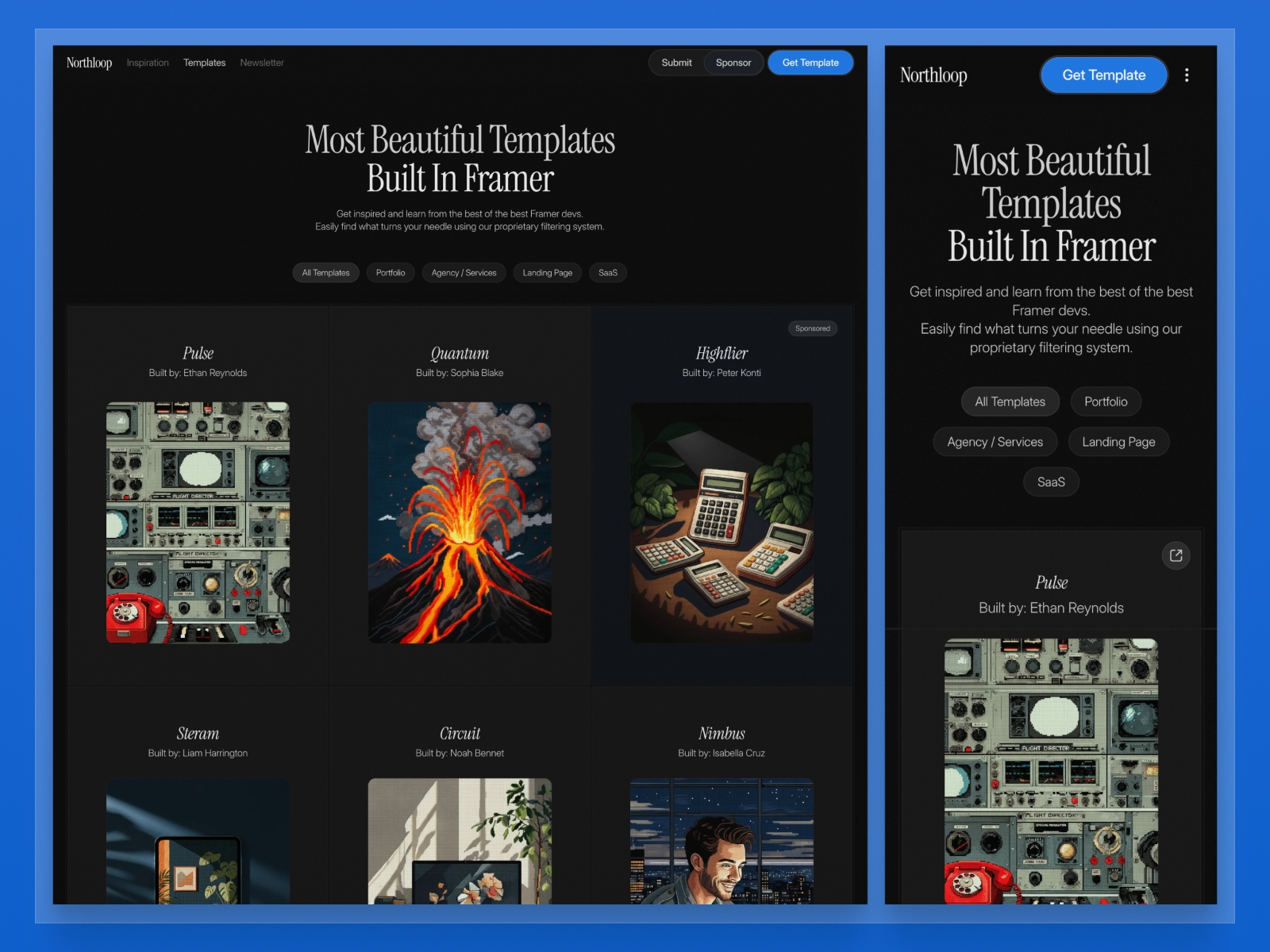Open the Inspiration nav item
Image resolution: width=1270 pixels, height=952 pixels.
pyautogui.click(x=148, y=63)
